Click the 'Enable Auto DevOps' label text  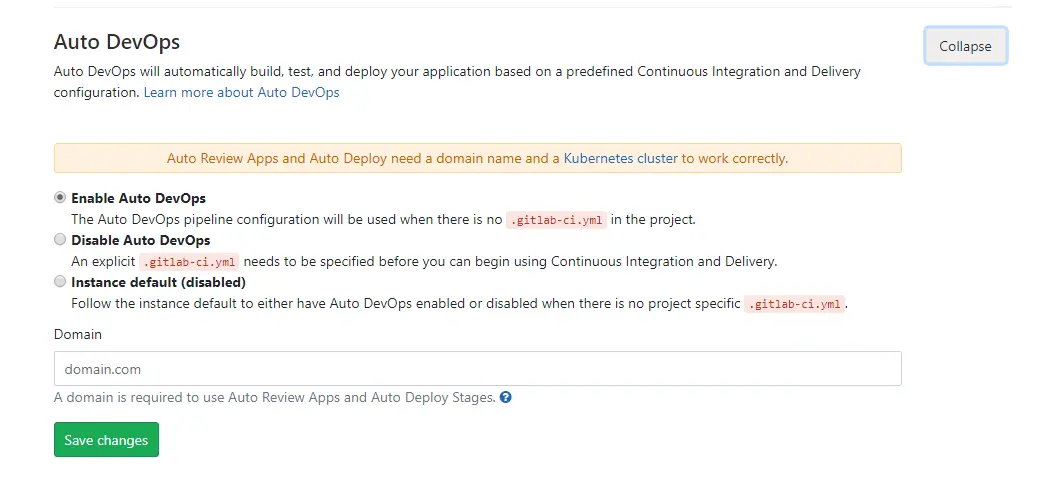click(x=138, y=198)
